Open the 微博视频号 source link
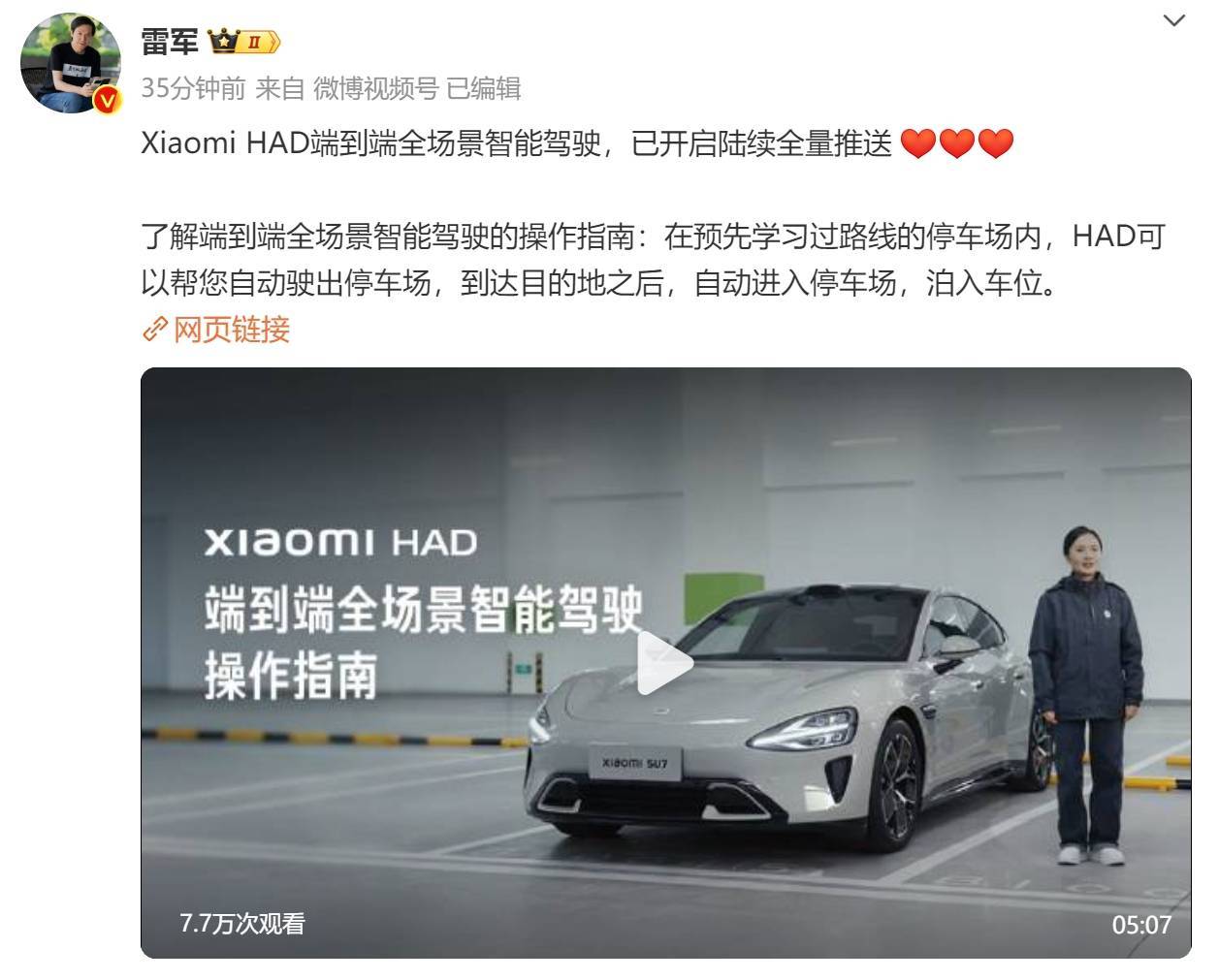 [375, 88]
